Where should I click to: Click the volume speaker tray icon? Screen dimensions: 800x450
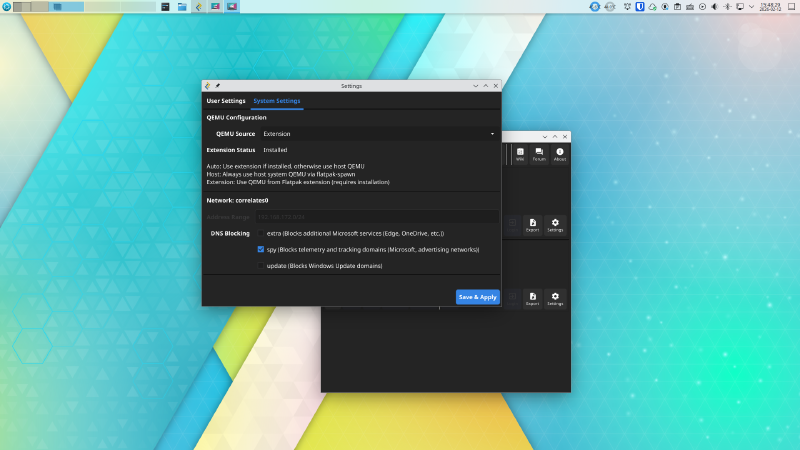point(715,7)
